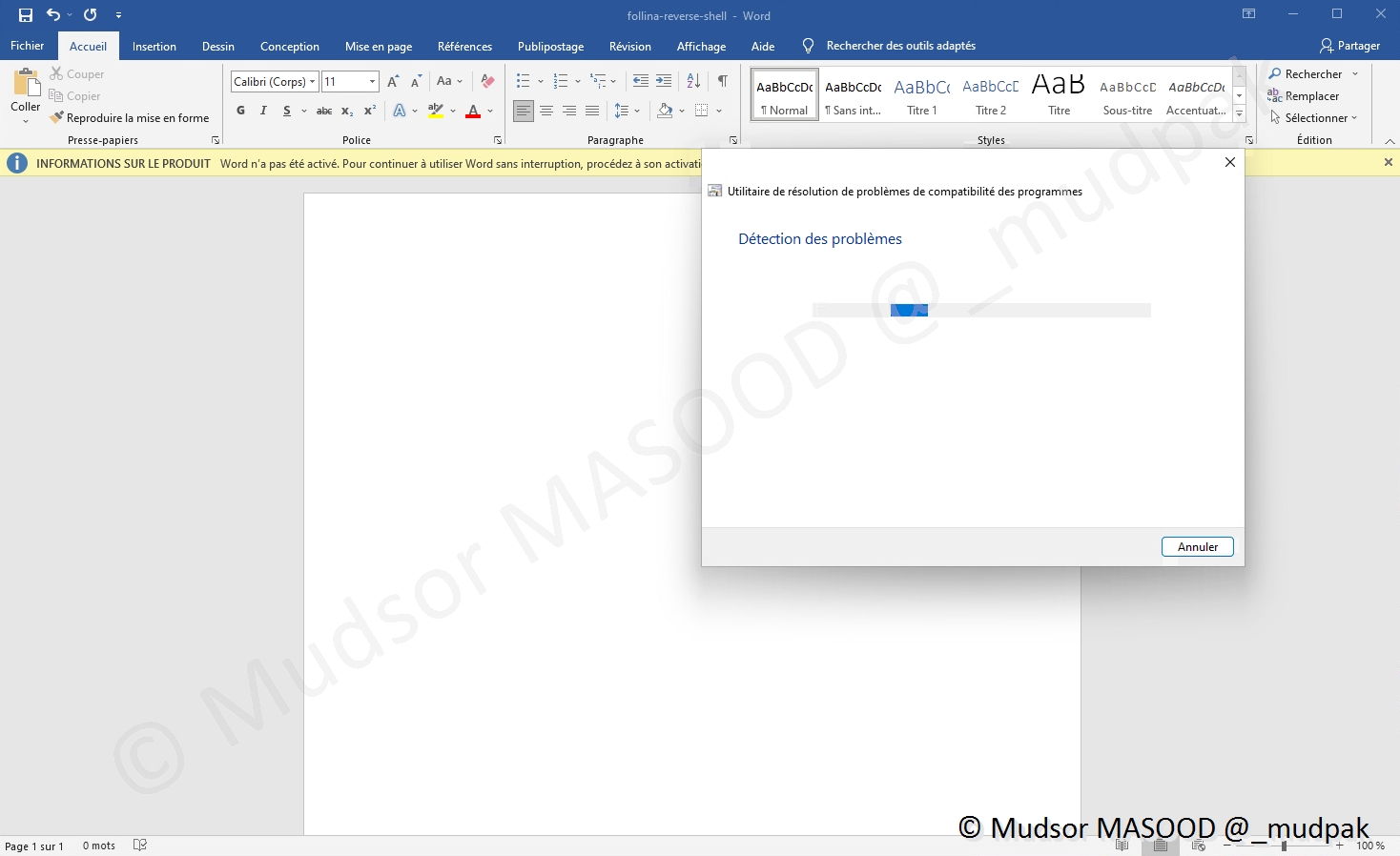The image size is (1400, 856).
Task: Click the sort A-Z icon
Action: point(693,81)
